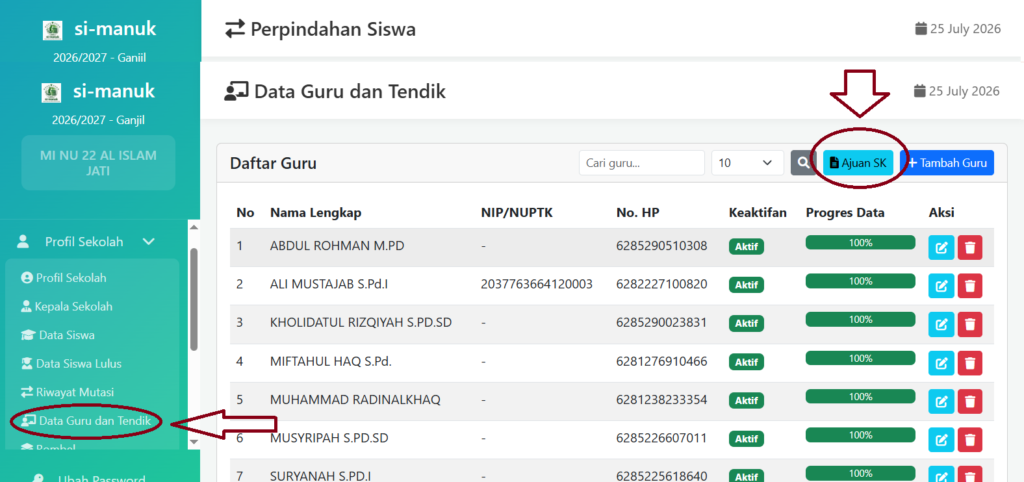This screenshot has height=482, width=1024.
Task: Click phone number 6285226607011
Action: [661, 438]
